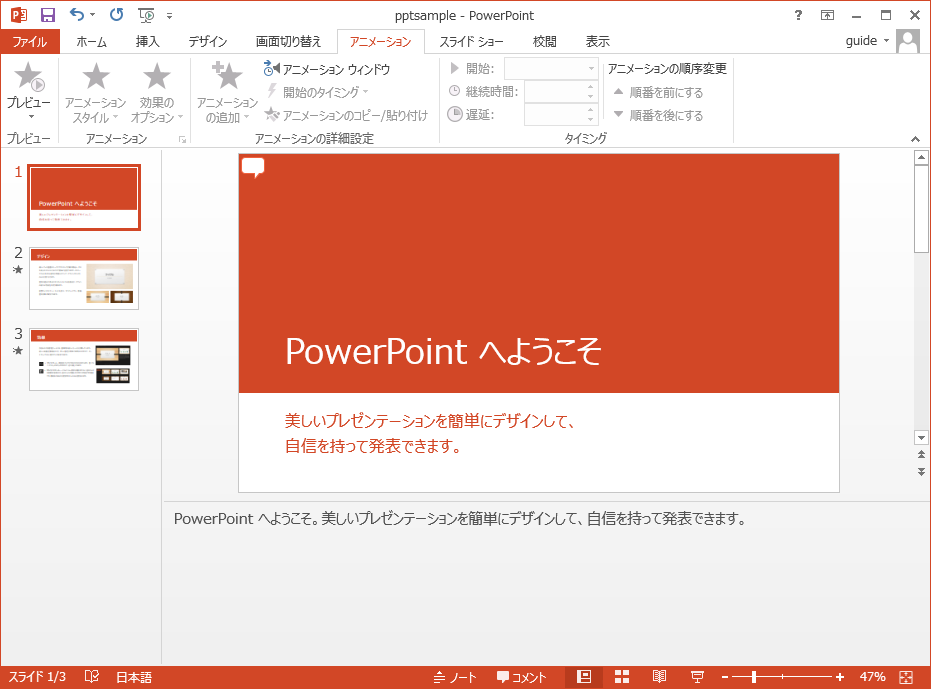Select the アニメーション tab
Screen dimensions: 931x689
[x=381, y=42]
